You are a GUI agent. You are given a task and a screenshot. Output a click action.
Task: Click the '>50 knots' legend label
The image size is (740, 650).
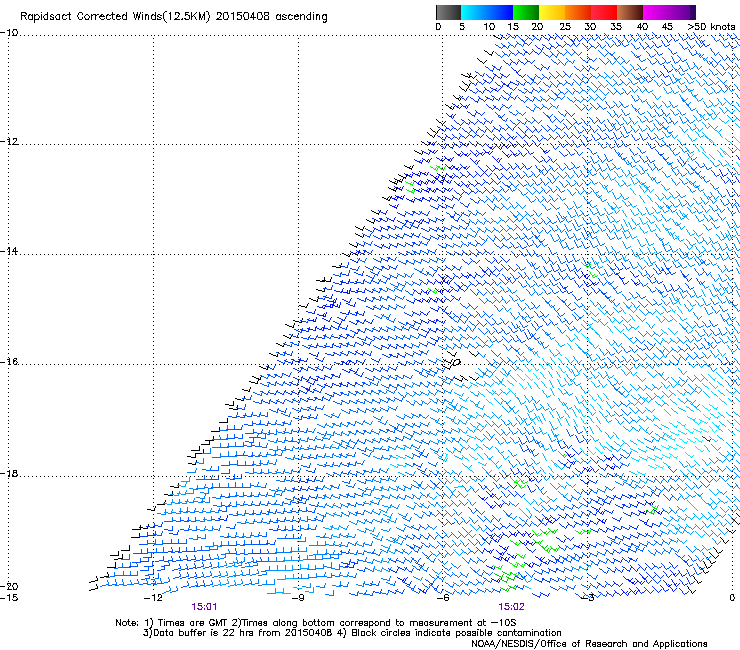[711, 27]
